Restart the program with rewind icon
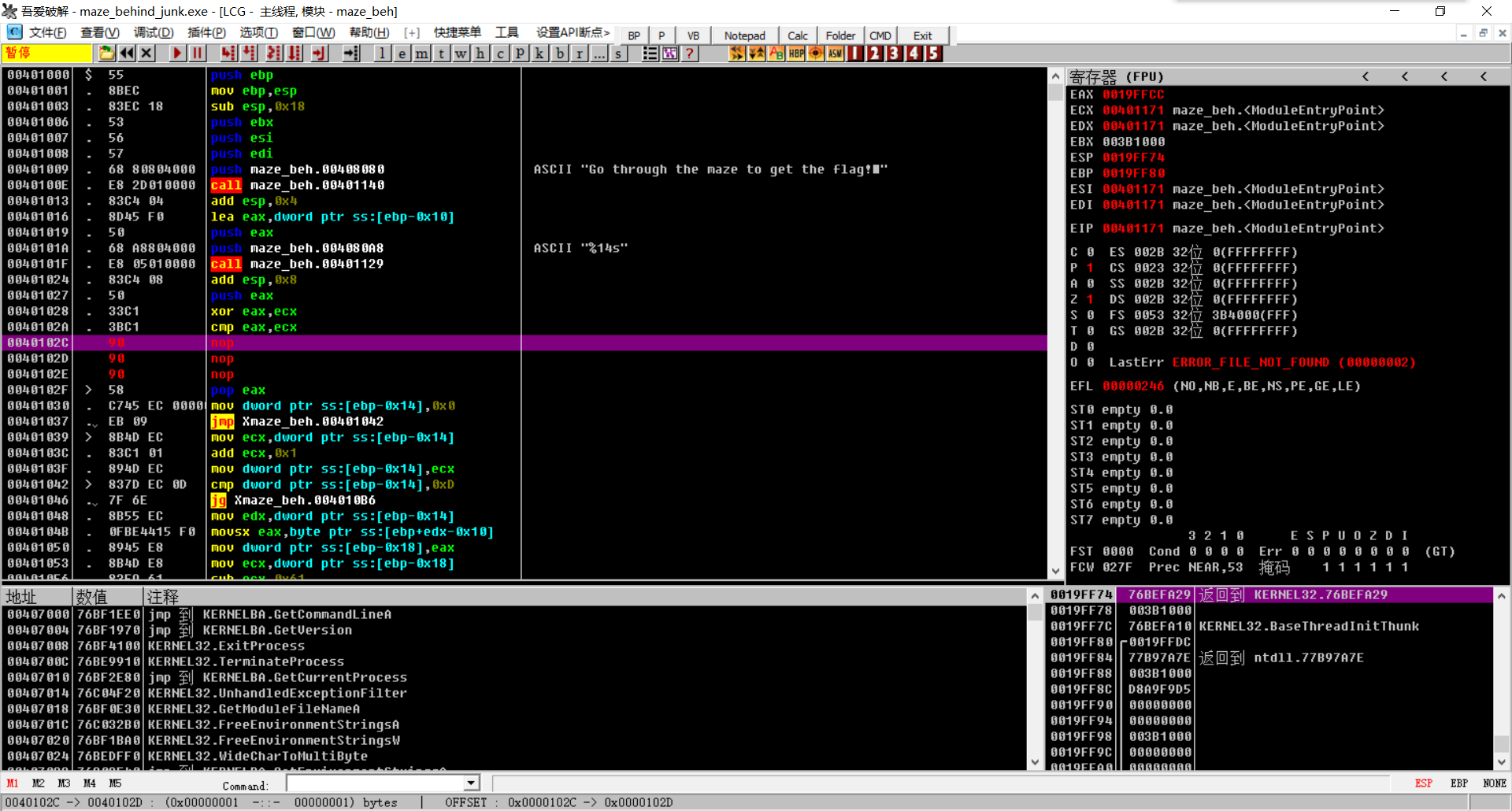Image resolution: width=1512 pixels, height=811 pixels. point(127,53)
